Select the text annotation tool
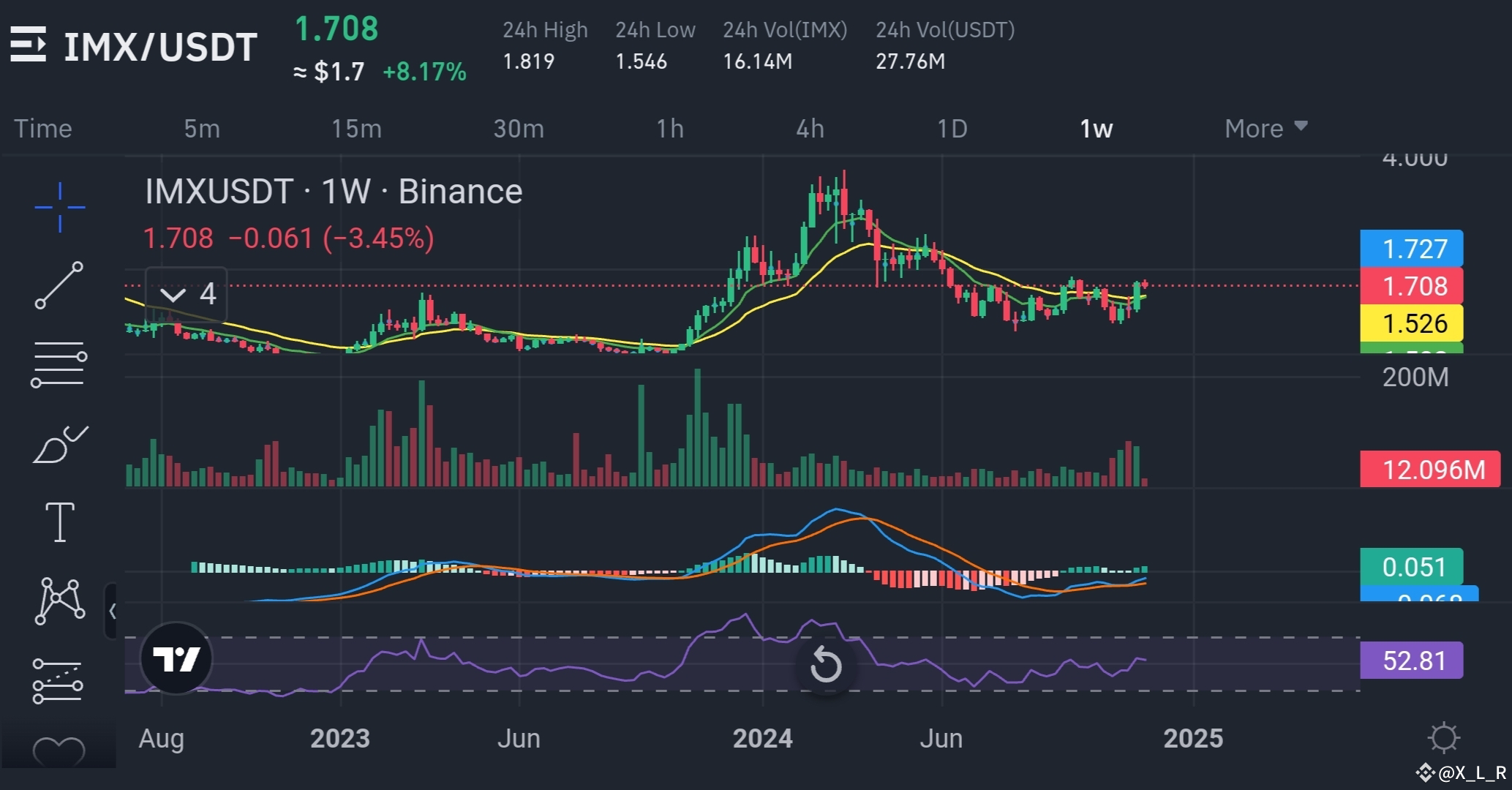Screen dimensions: 1512x790 tap(59, 521)
